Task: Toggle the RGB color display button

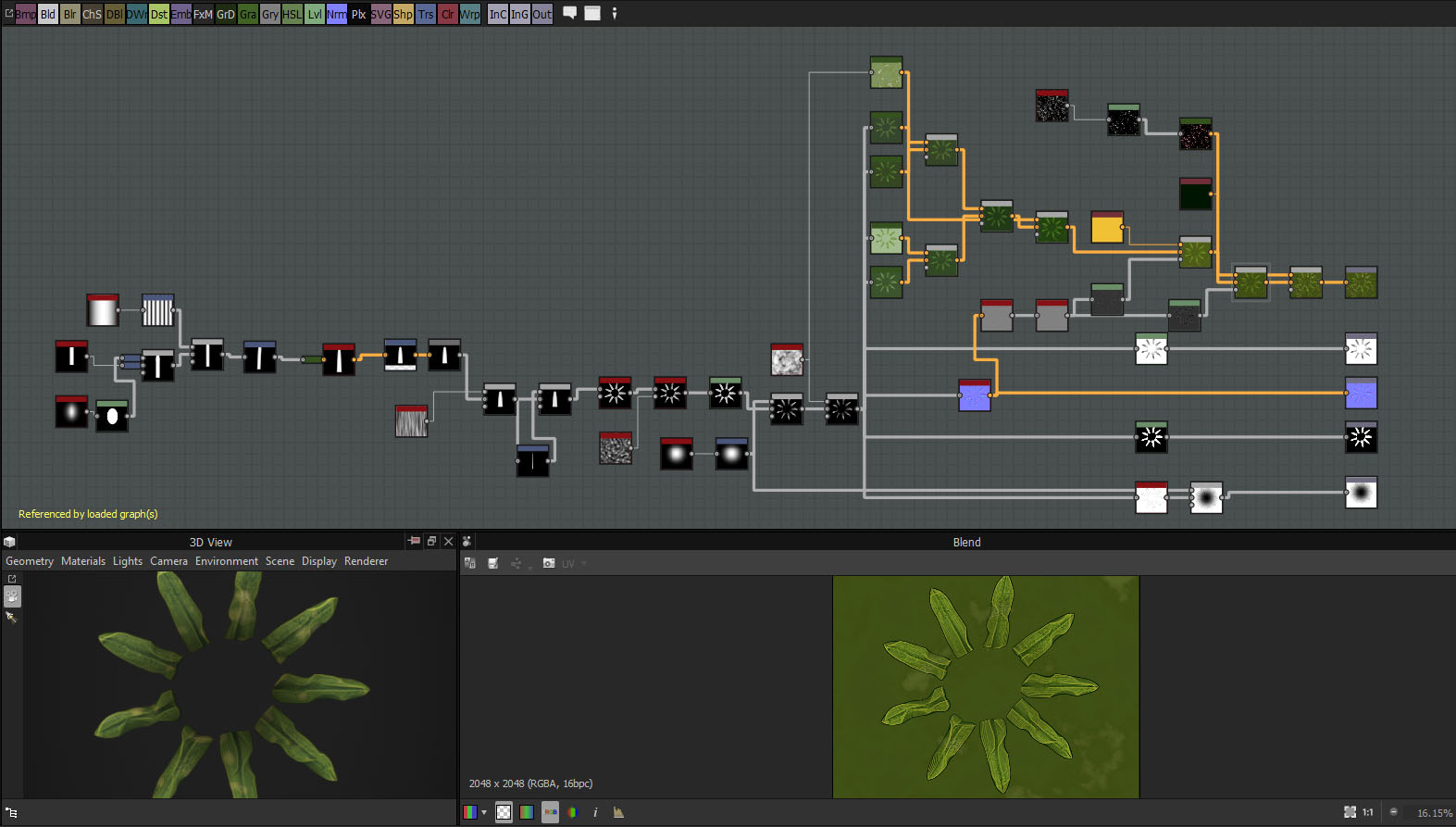Action: (x=550, y=812)
